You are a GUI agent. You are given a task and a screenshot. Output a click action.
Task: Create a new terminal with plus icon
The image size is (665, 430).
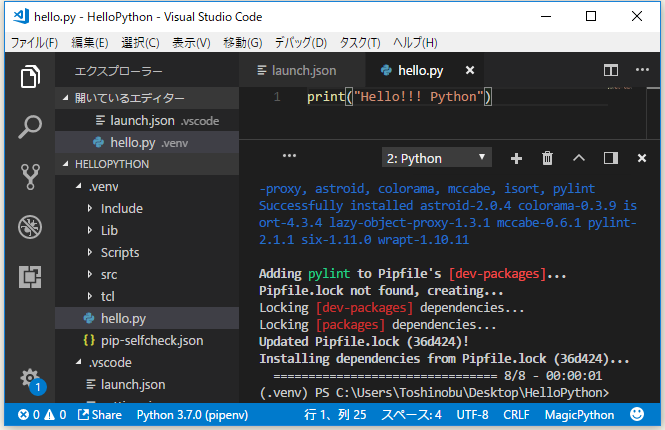(516, 159)
